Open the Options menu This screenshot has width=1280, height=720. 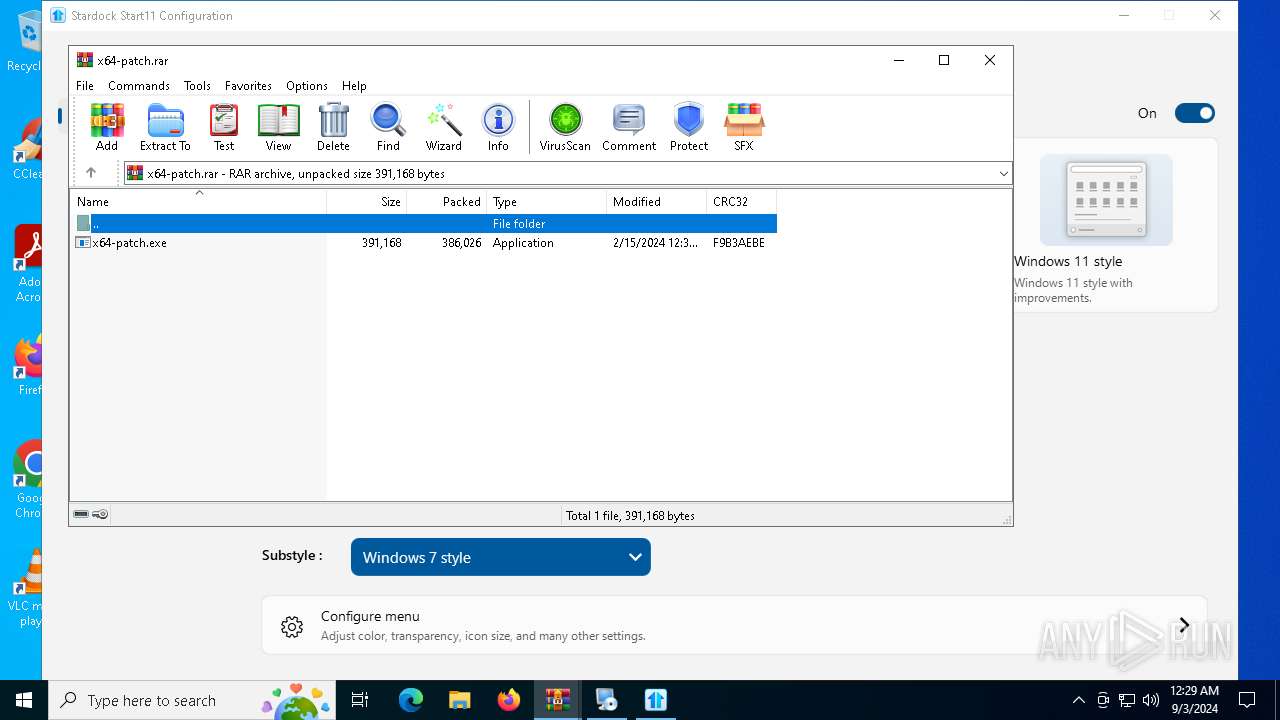coord(307,86)
